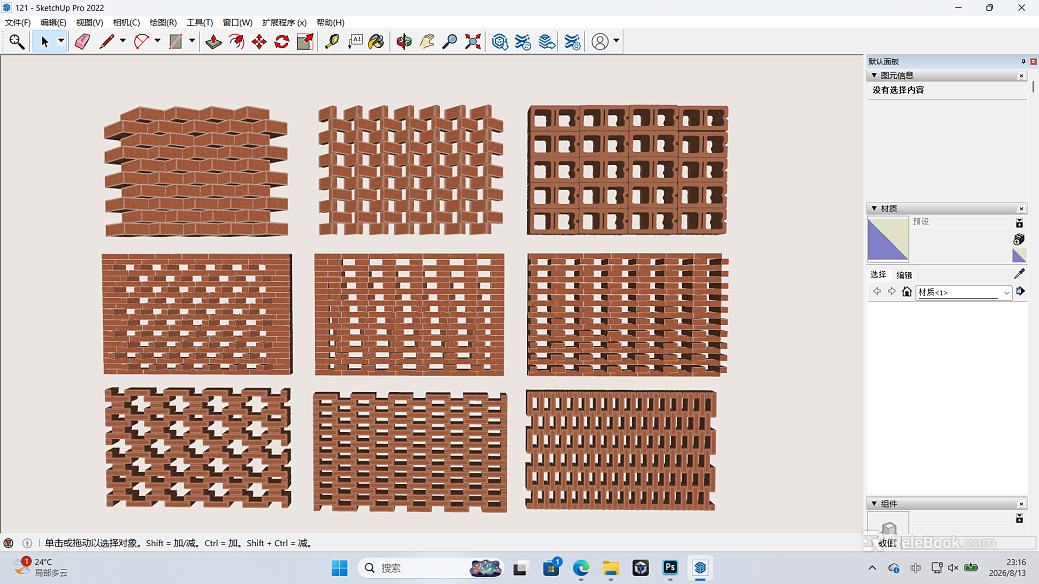Click the status bar info icon

(27, 543)
